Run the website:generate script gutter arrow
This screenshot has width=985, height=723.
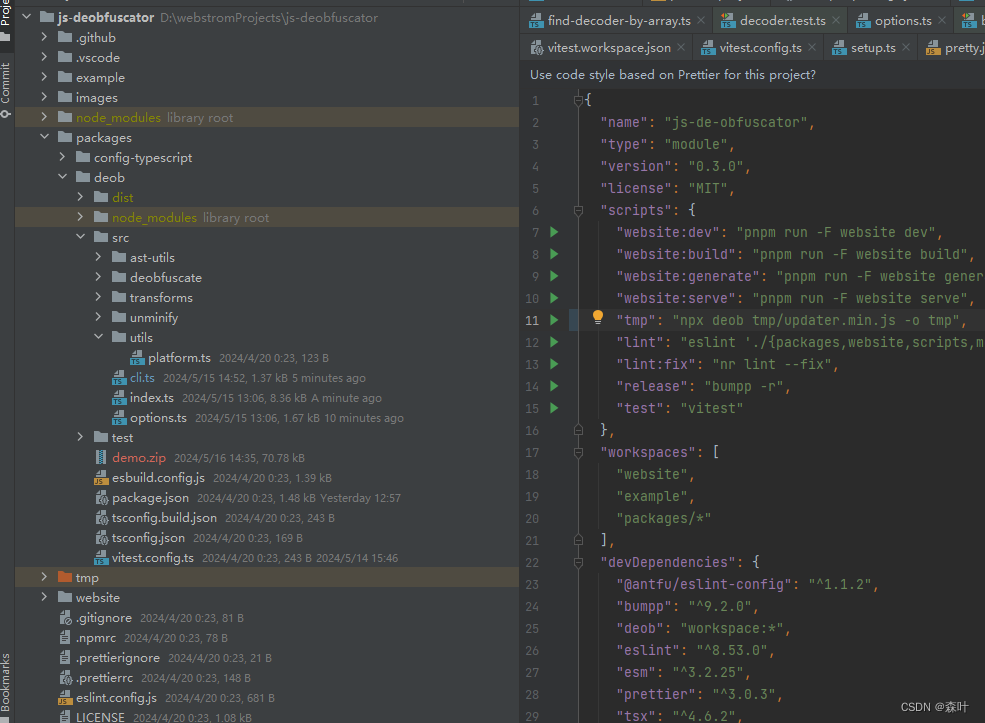(x=554, y=276)
